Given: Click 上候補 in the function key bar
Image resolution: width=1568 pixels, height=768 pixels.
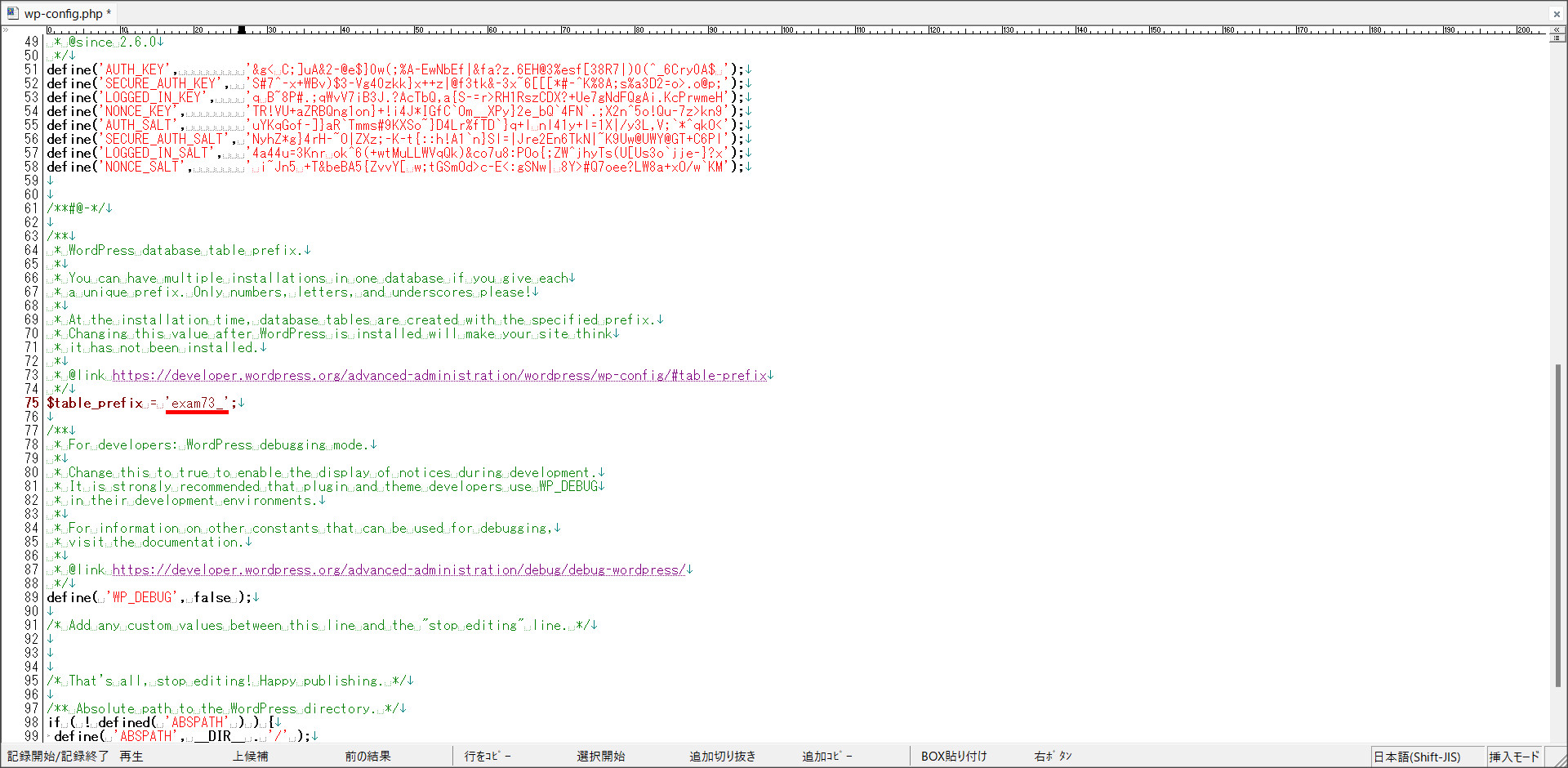Looking at the screenshot, I should click(x=250, y=757).
